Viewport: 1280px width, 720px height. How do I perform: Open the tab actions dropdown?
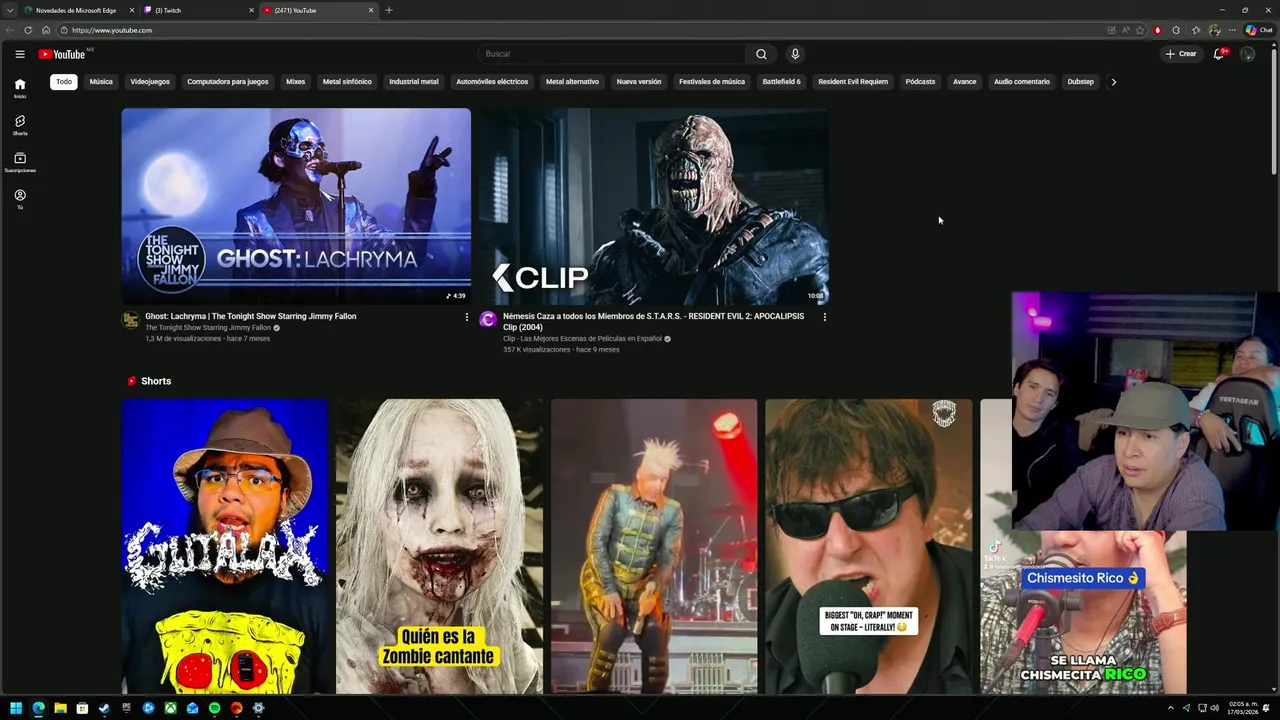click(9, 10)
